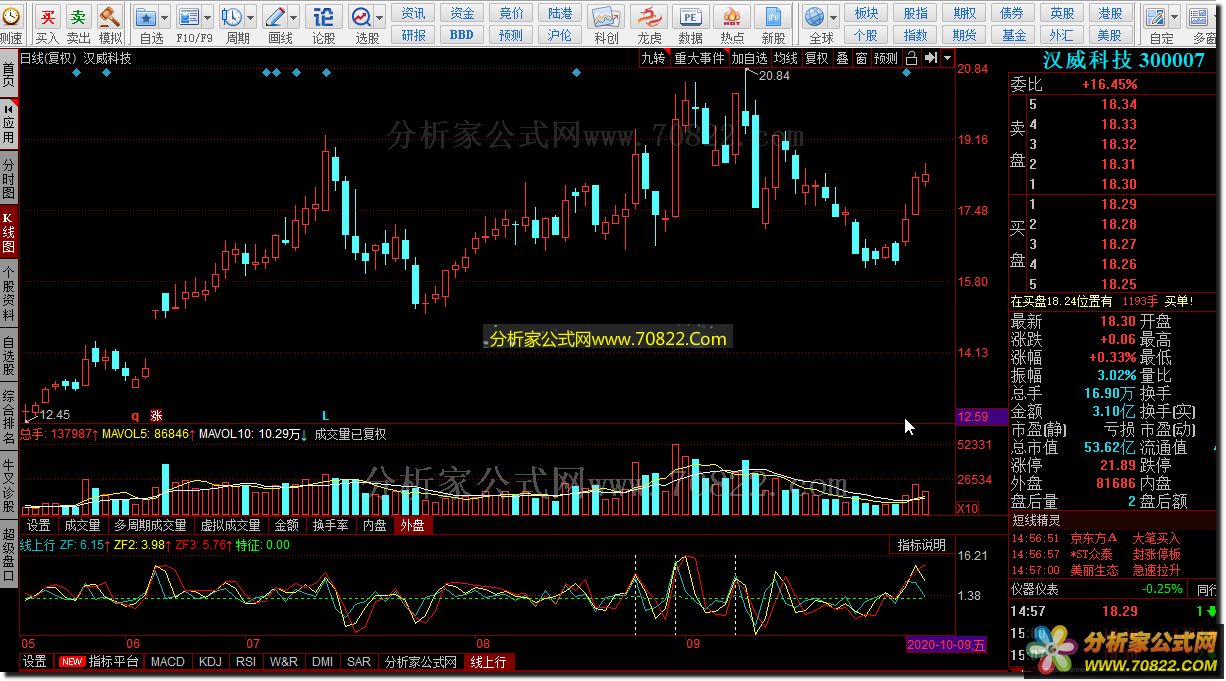
Task: Open the F10/F9 company info icon
Action: point(187,17)
